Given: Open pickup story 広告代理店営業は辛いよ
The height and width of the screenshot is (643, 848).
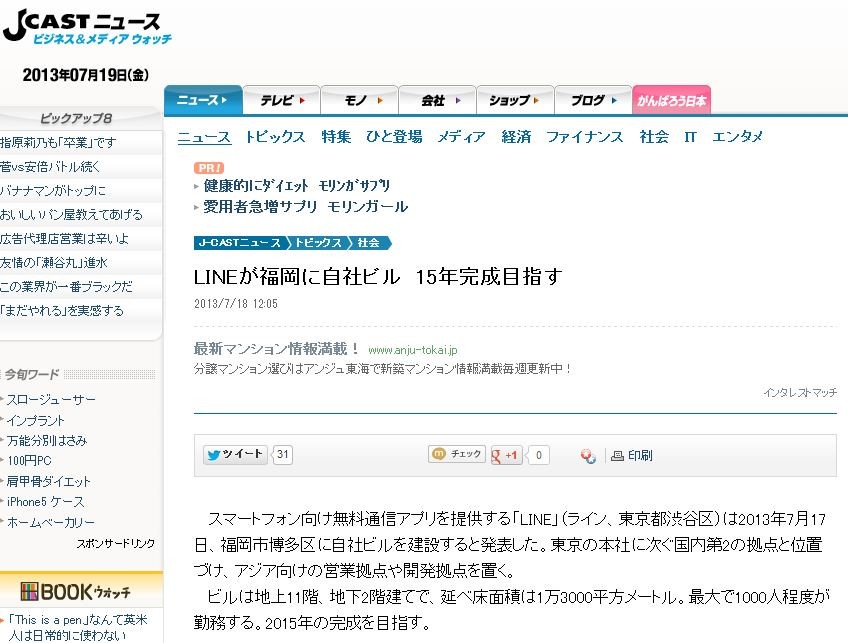Looking at the screenshot, I should coord(64,238).
